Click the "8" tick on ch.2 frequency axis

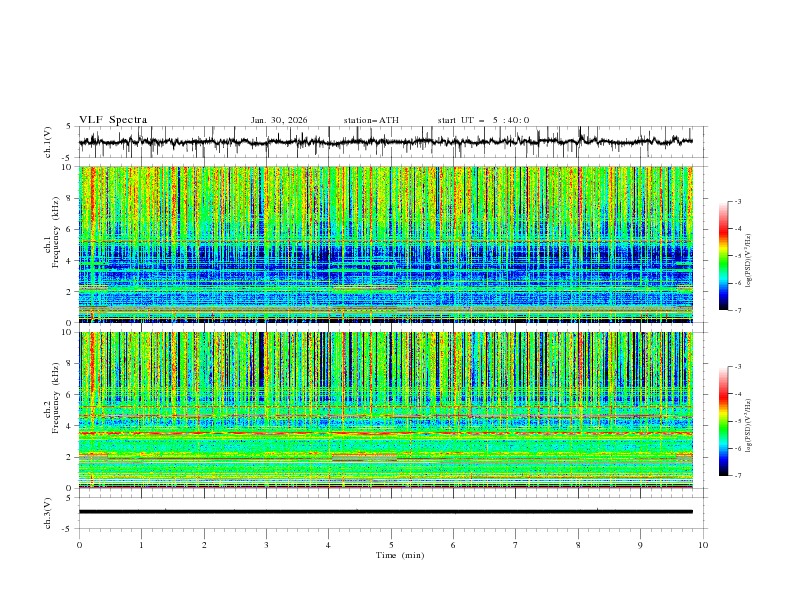tap(71, 363)
